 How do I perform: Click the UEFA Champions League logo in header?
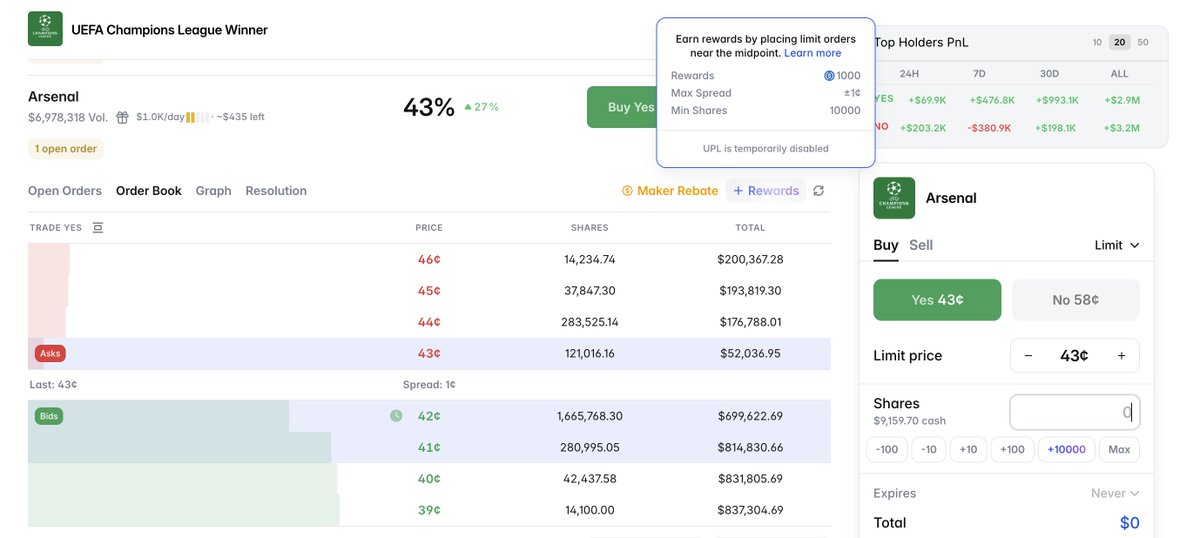click(x=45, y=29)
